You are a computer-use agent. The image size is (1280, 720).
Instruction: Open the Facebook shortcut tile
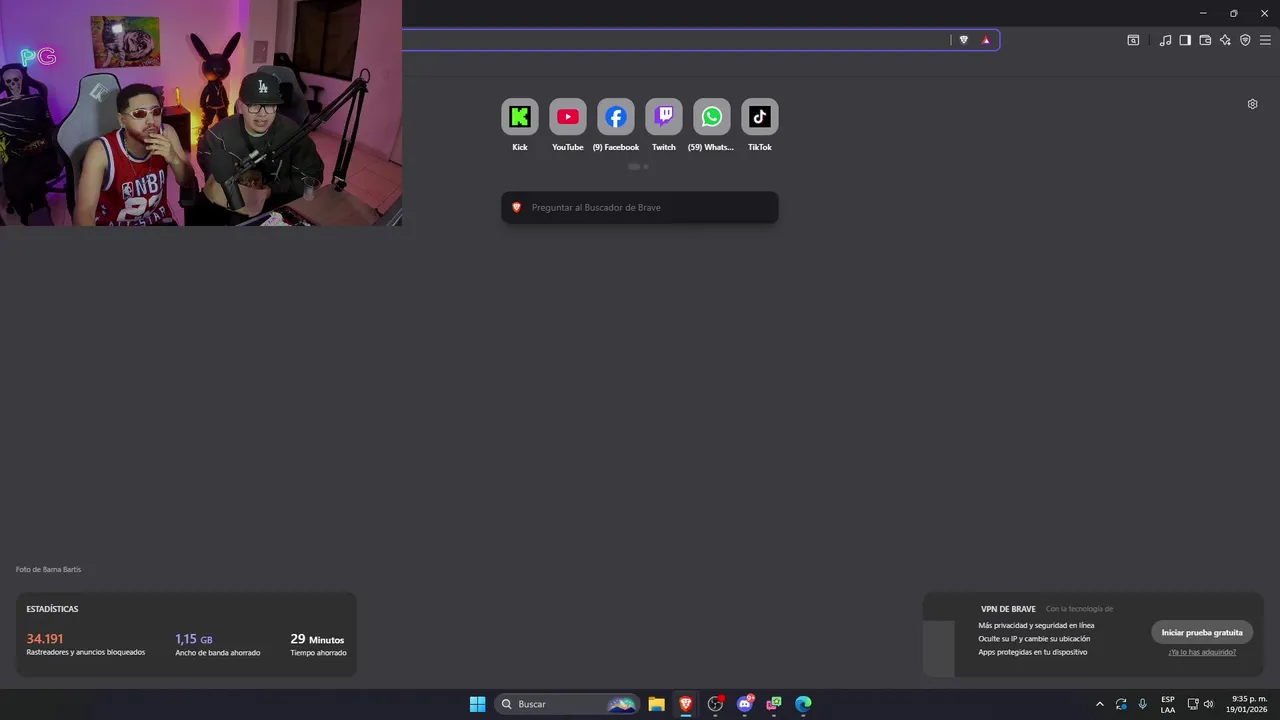(616, 117)
